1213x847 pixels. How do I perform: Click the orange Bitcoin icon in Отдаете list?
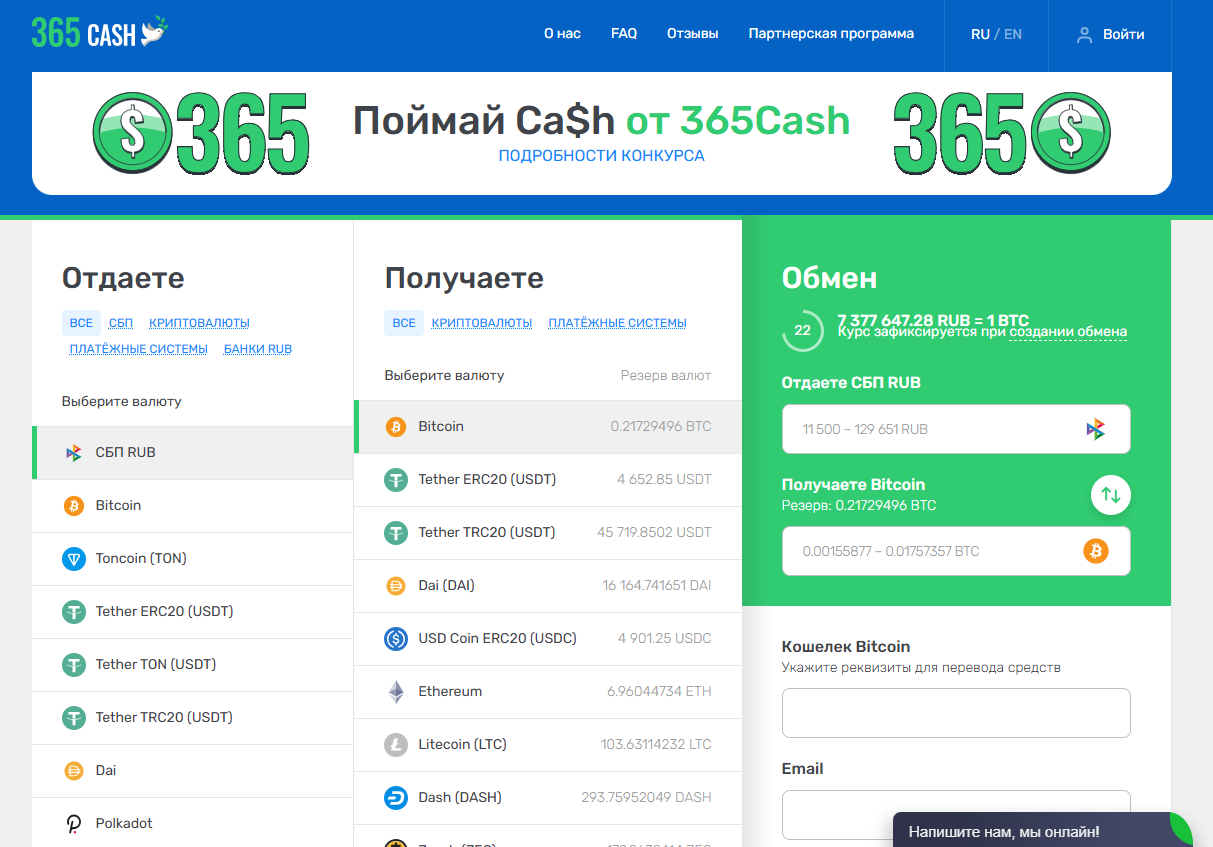[74, 506]
